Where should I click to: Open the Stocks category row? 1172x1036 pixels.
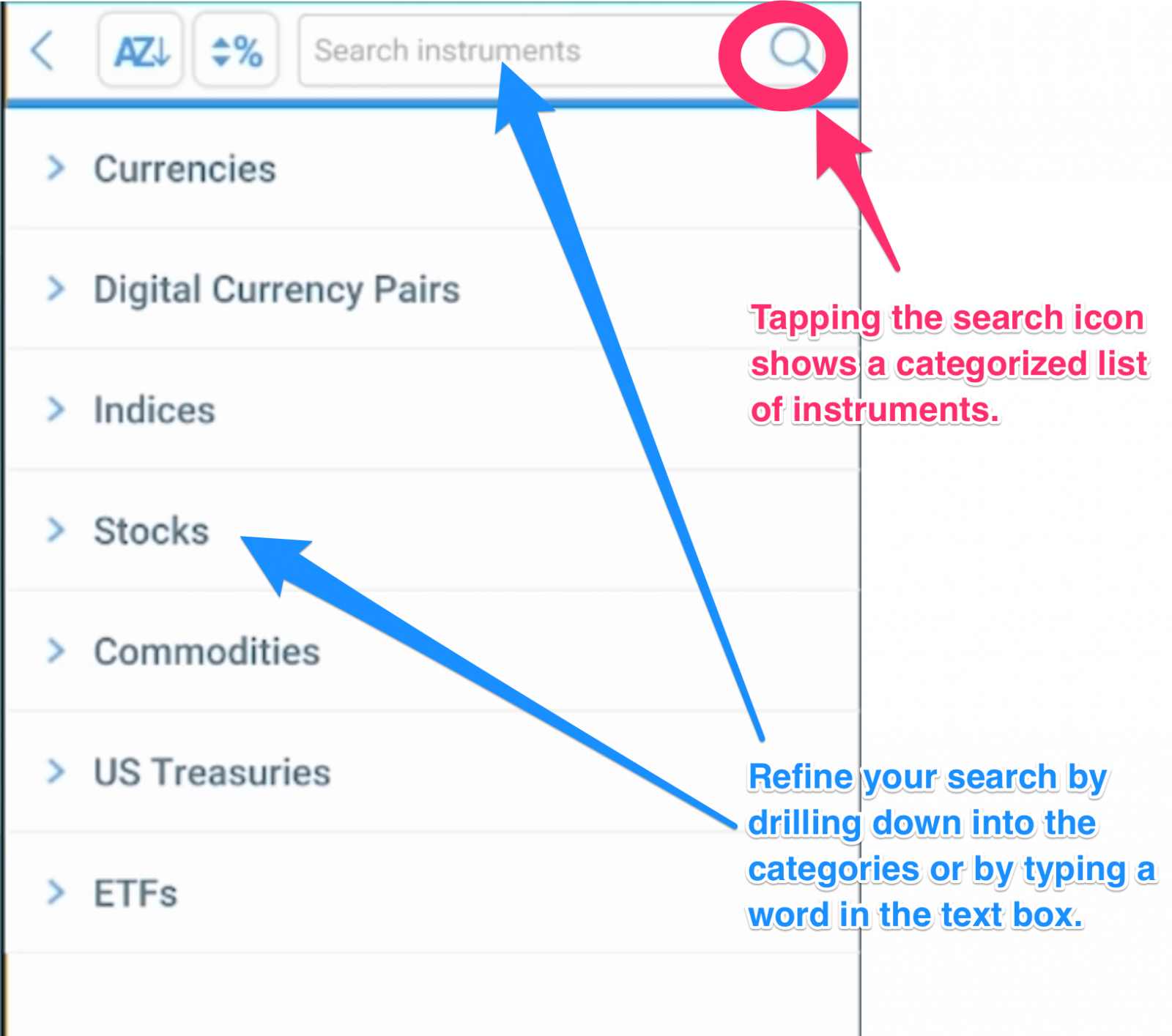pos(149,531)
